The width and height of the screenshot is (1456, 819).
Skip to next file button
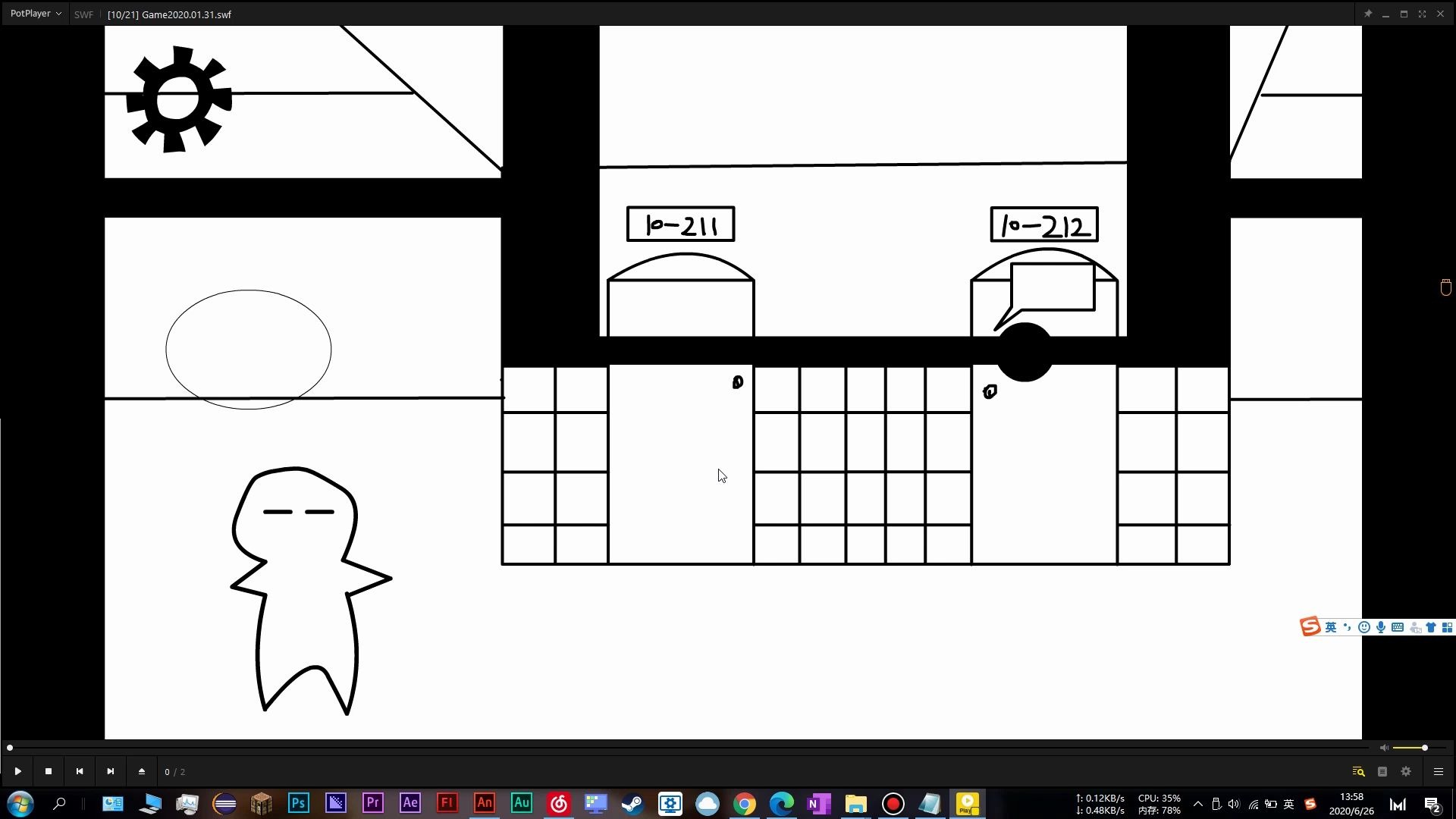coord(111,771)
